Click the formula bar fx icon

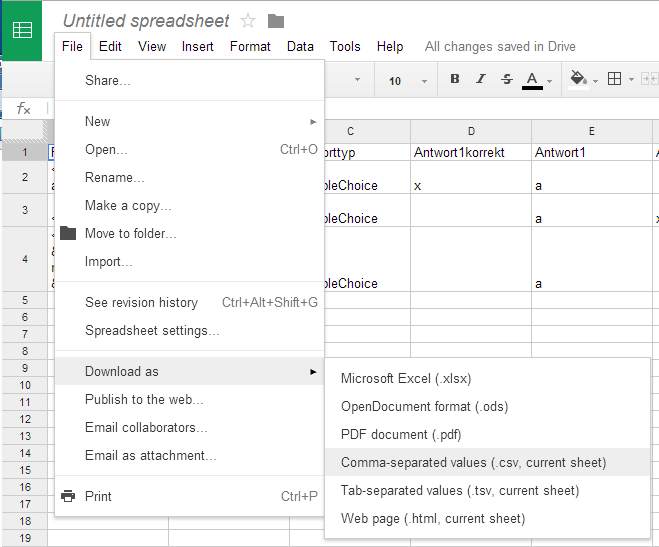click(x=24, y=108)
